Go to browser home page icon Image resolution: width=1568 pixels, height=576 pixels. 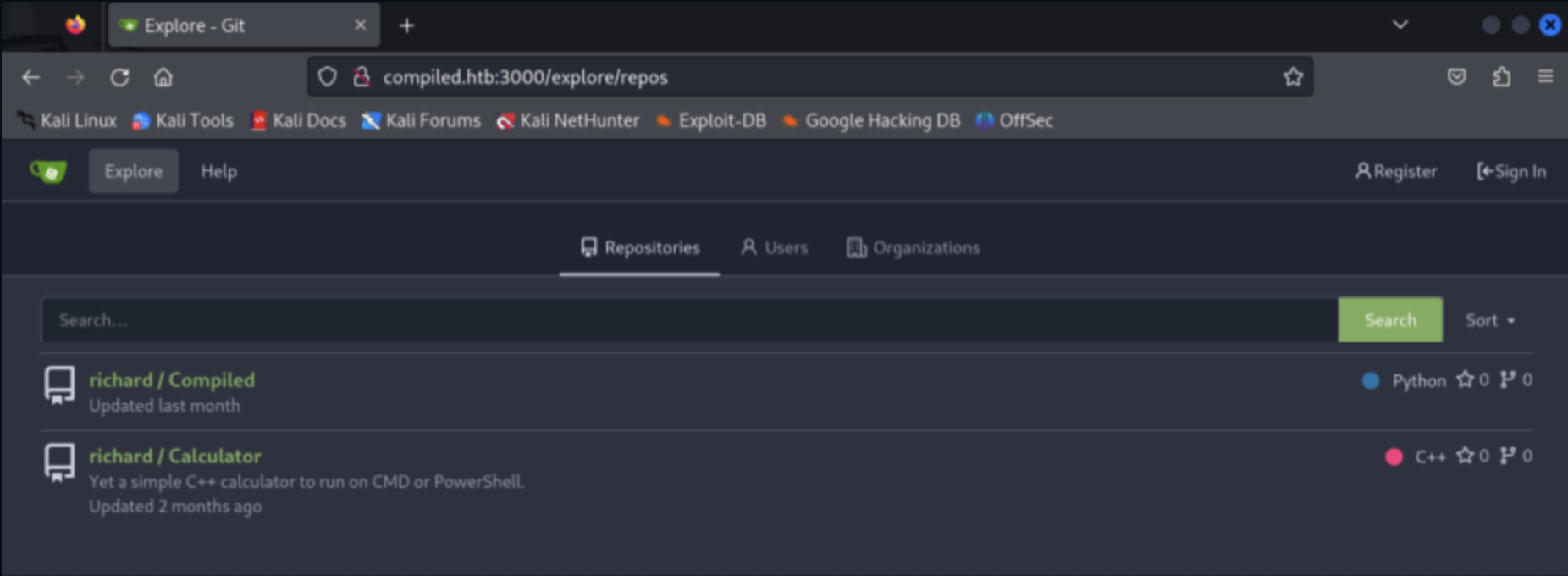tap(163, 77)
